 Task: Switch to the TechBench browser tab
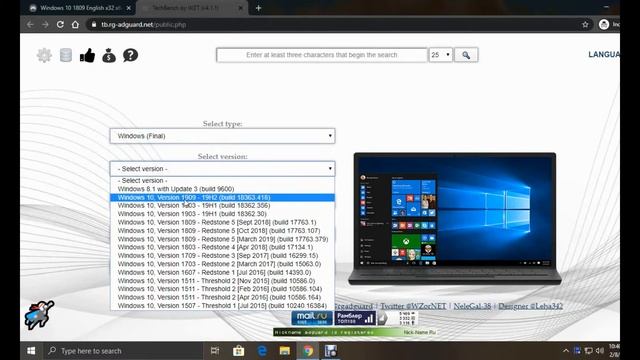pos(192,8)
